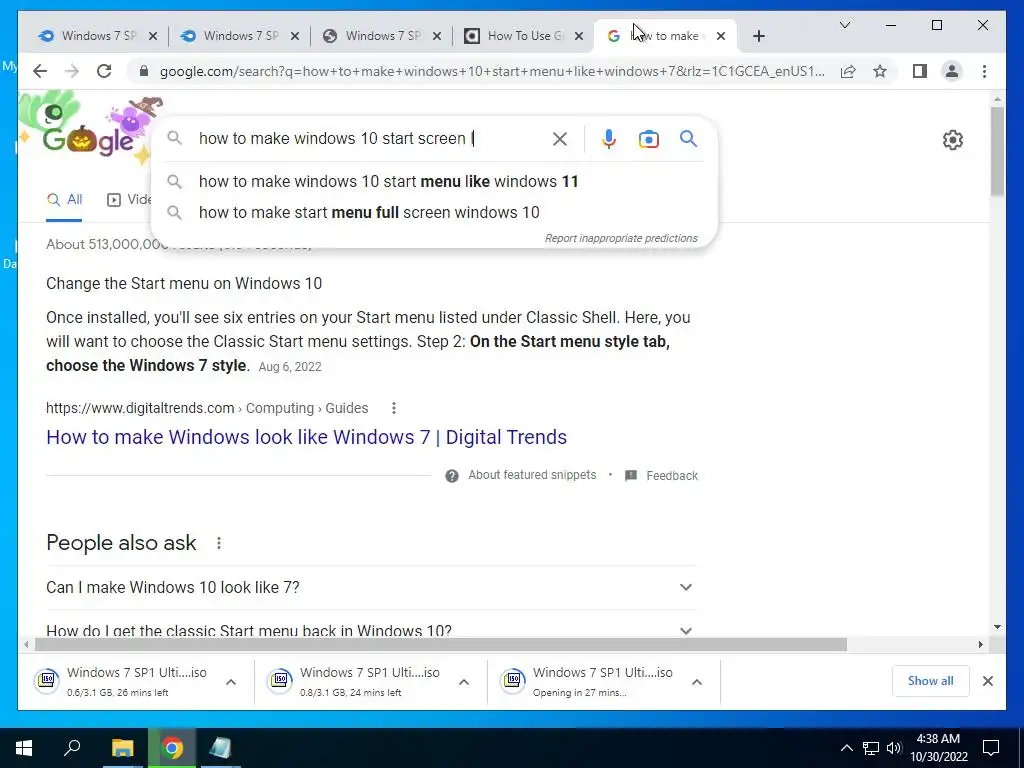This screenshot has height=768, width=1024.
Task: Click the vertical page scrollbar thumb
Action: [997, 151]
